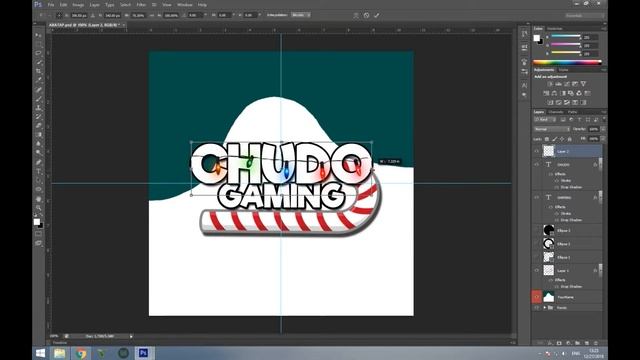The width and height of the screenshot is (640, 360).
Task: Select the Lasso tool
Action: click(39, 53)
